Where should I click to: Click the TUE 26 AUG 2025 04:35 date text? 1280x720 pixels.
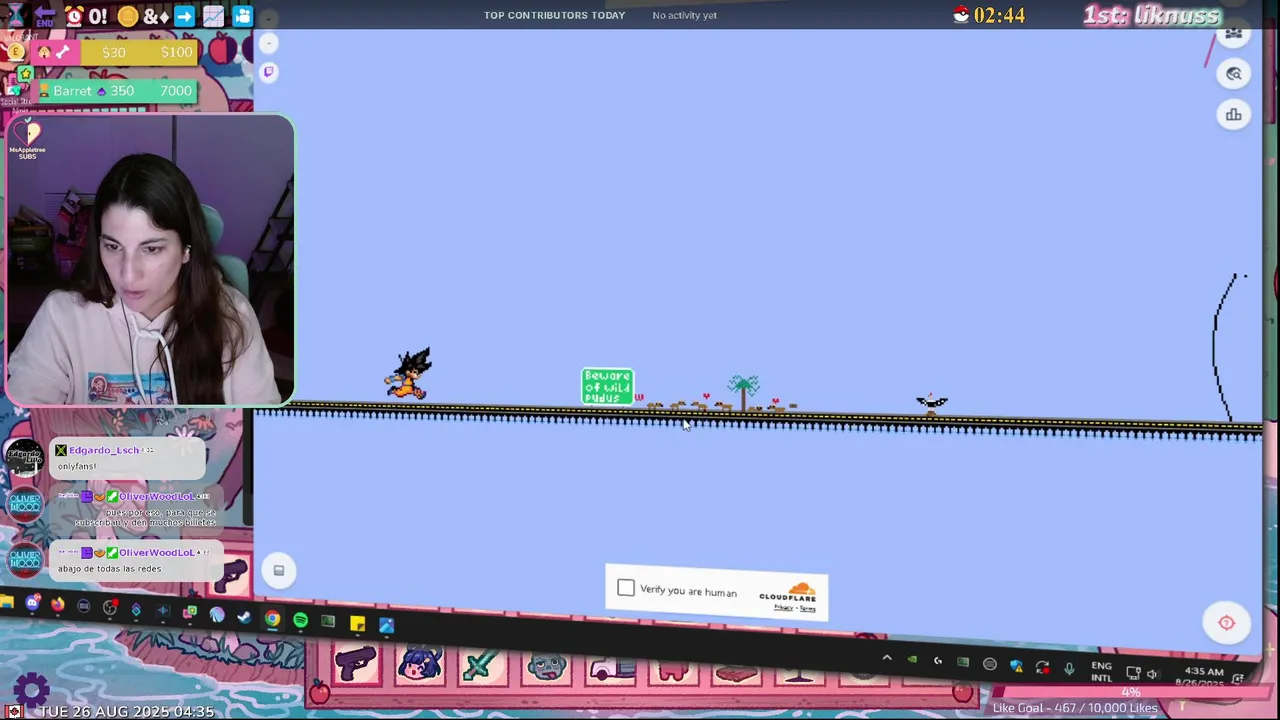pos(126,712)
